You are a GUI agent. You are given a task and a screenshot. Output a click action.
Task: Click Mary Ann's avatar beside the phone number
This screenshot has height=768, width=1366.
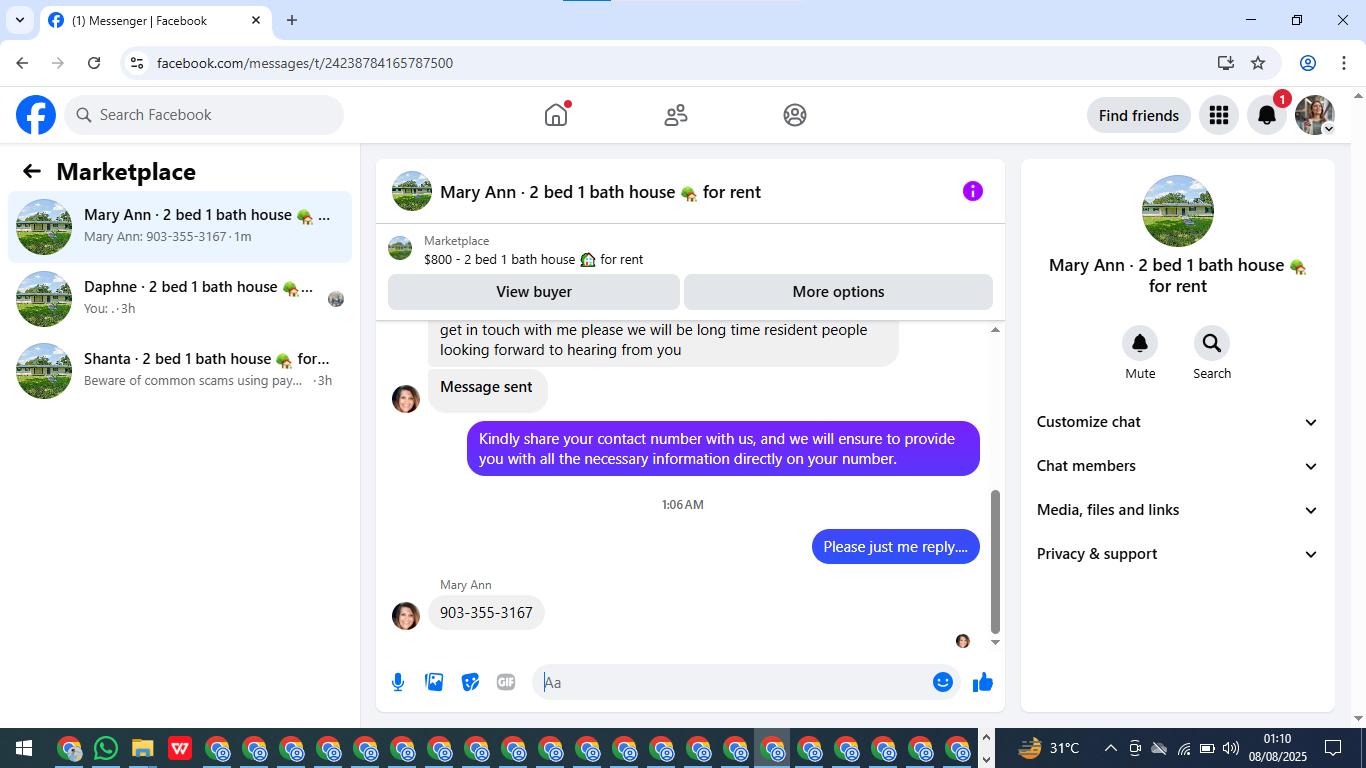[406, 616]
